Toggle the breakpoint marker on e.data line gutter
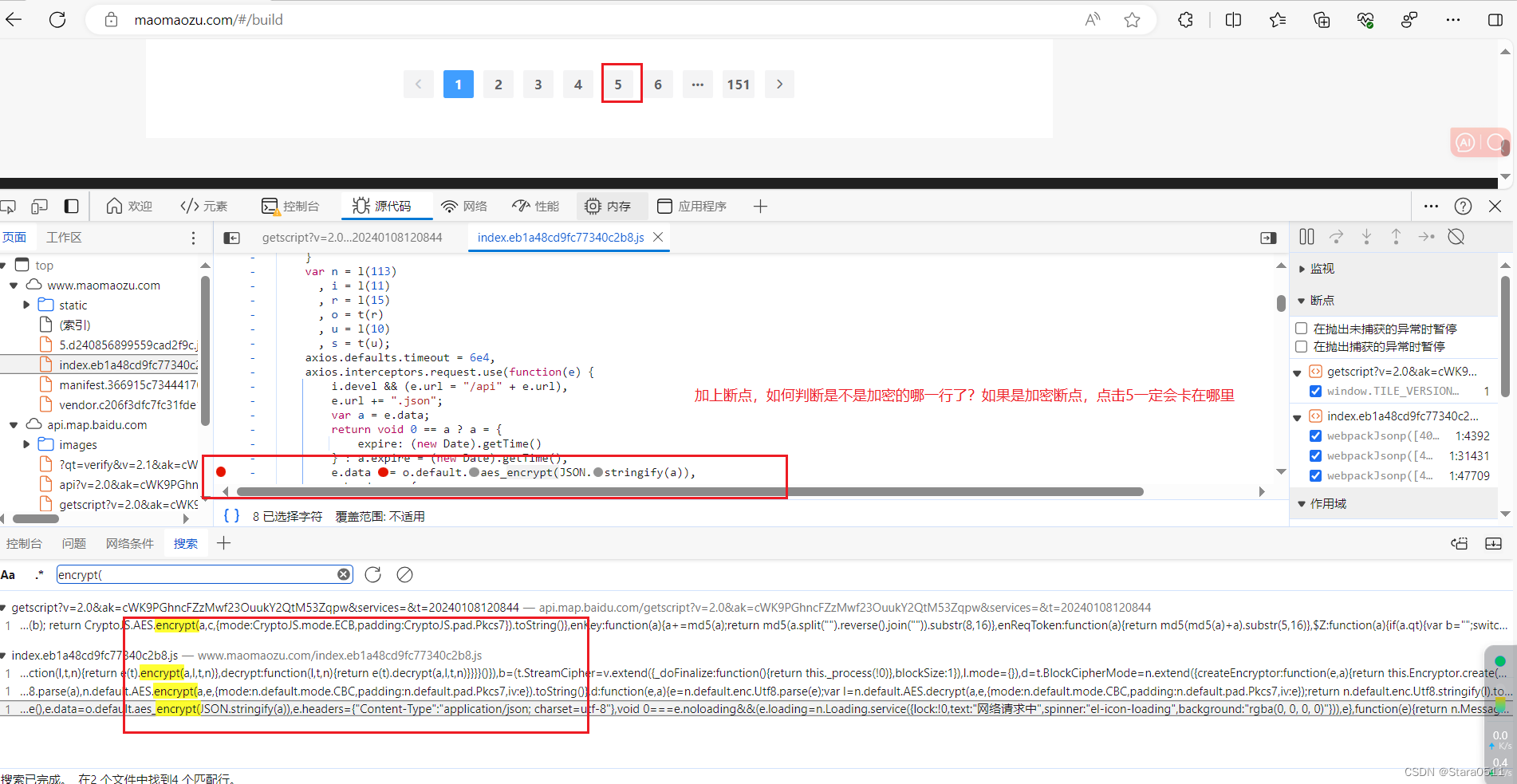 (x=221, y=472)
